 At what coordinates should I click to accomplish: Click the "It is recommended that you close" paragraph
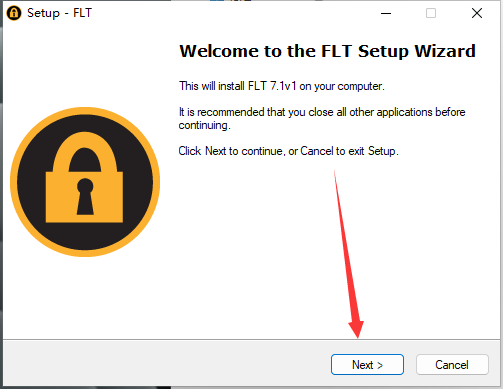(322, 119)
